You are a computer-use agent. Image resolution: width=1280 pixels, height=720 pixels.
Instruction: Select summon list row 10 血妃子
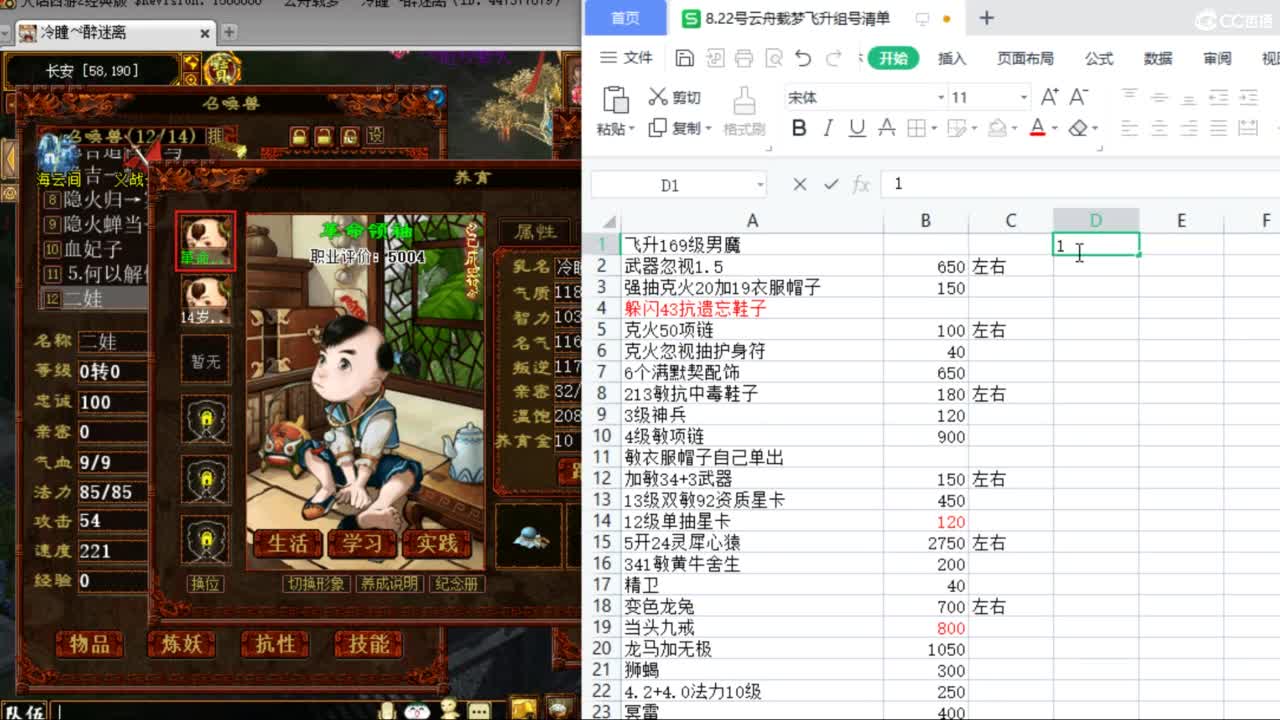[x=96, y=249]
